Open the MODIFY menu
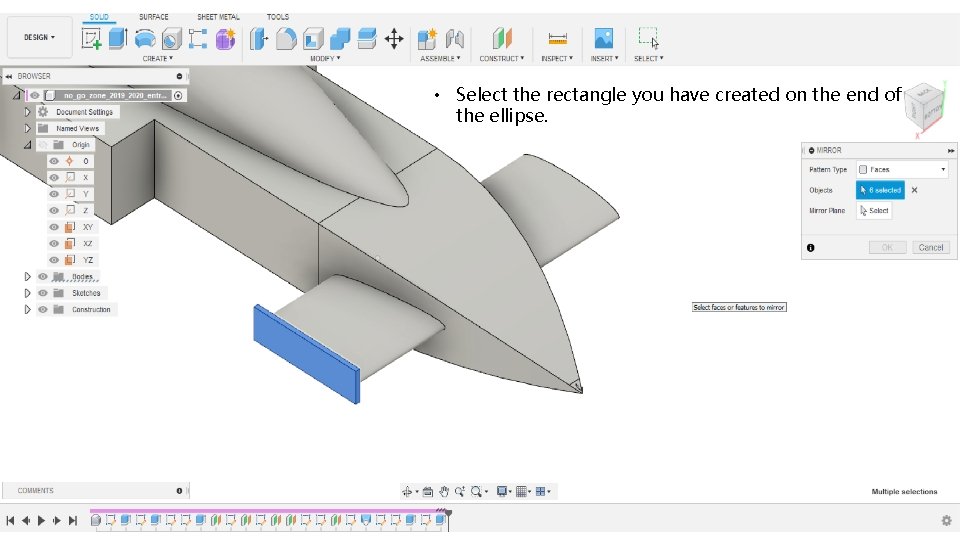 (x=325, y=59)
